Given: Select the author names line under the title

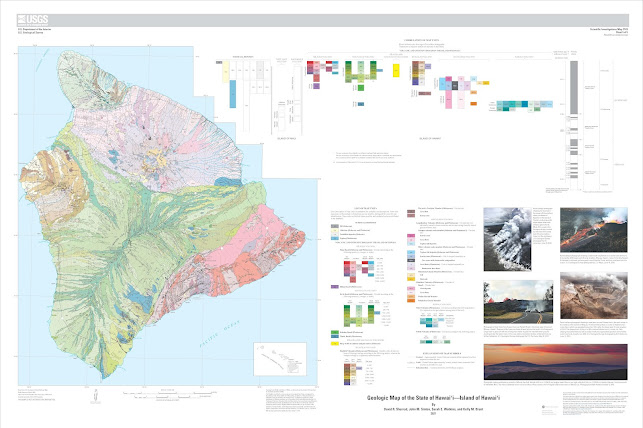Looking at the screenshot, I should pyautogui.click(x=433, y=409).
